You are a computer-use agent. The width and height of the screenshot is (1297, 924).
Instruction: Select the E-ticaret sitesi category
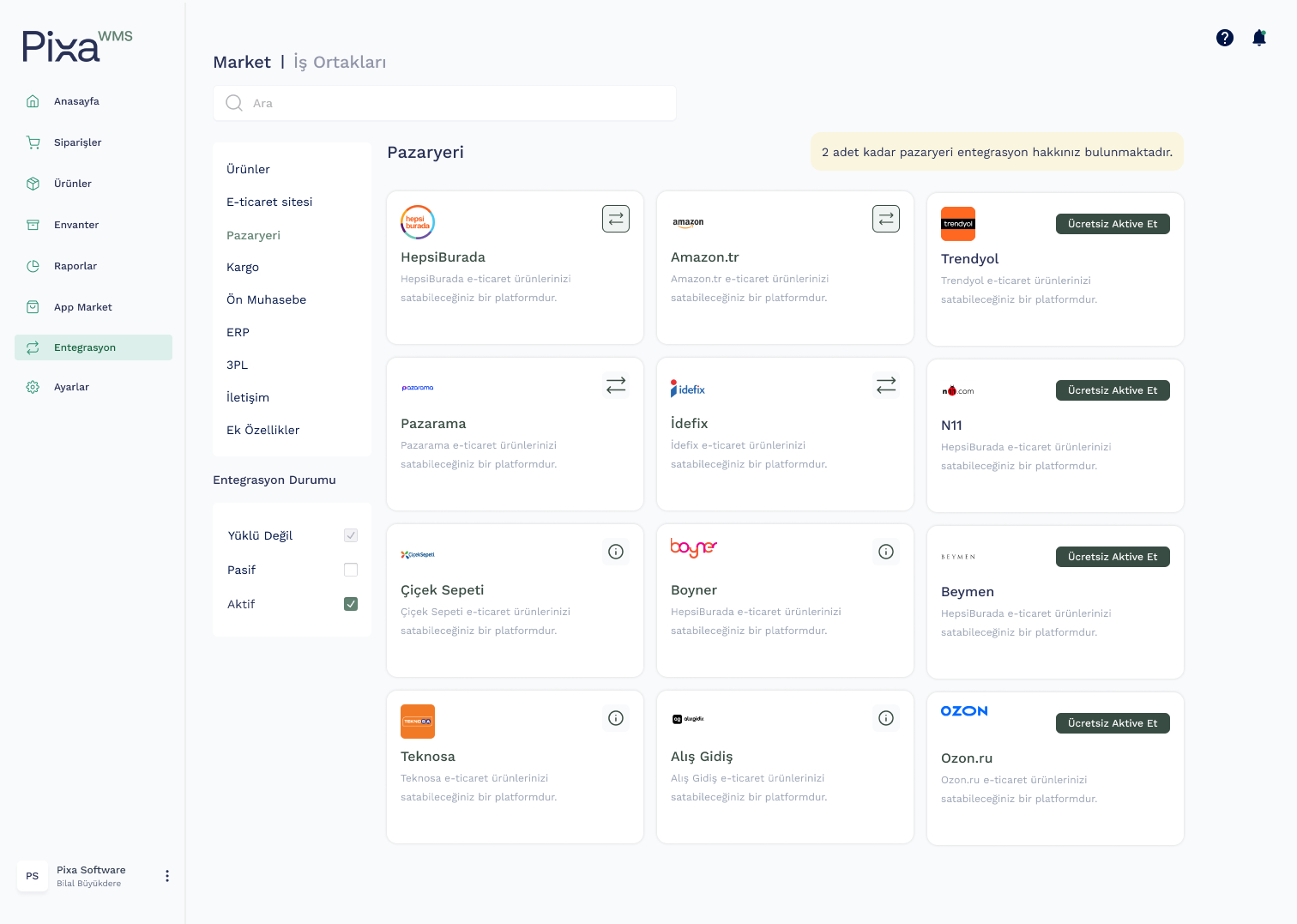pos(269,202)
